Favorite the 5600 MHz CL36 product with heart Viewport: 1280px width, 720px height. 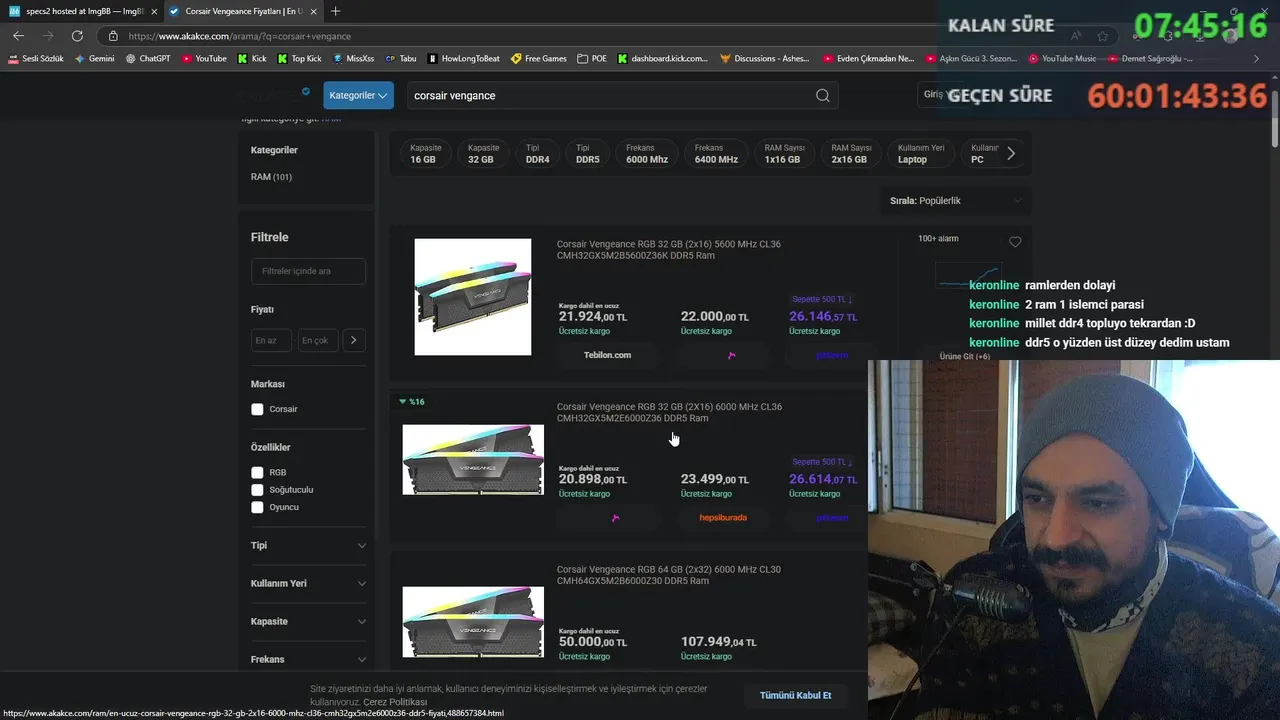1015,242
